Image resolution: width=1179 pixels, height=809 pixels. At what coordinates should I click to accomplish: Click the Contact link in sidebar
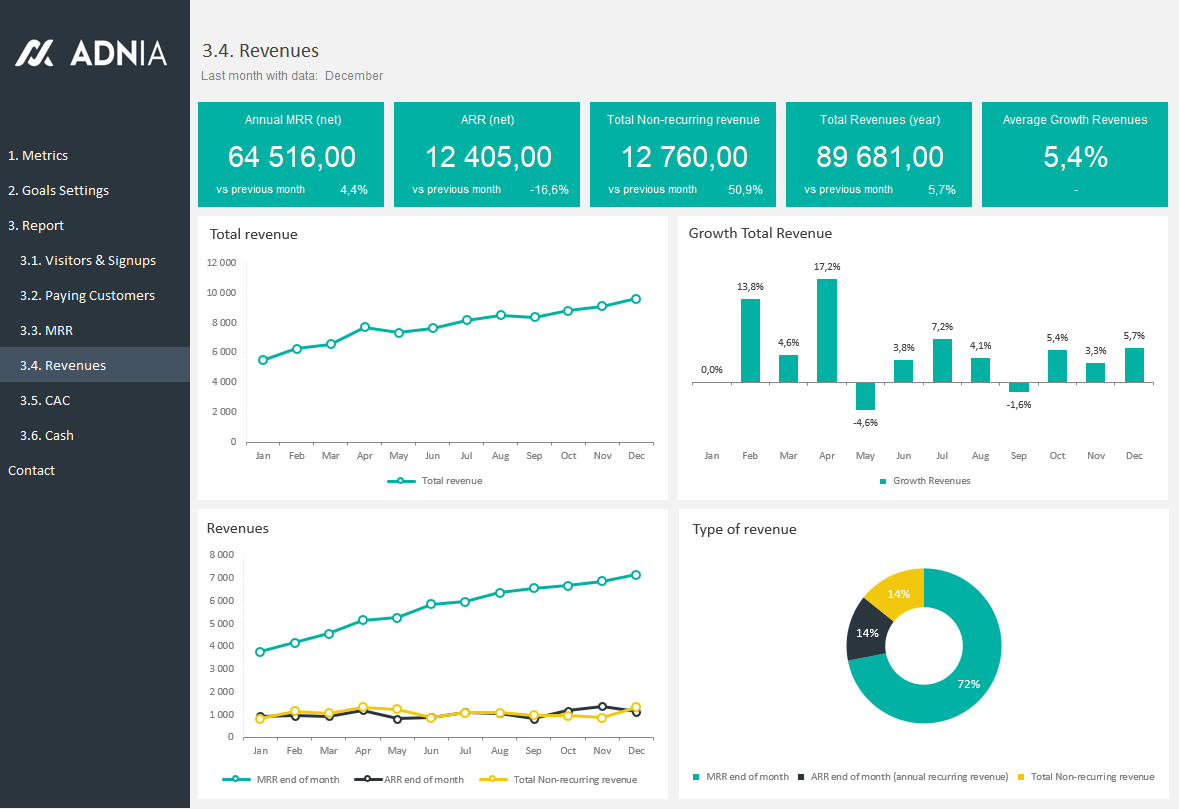coord(31,471)
